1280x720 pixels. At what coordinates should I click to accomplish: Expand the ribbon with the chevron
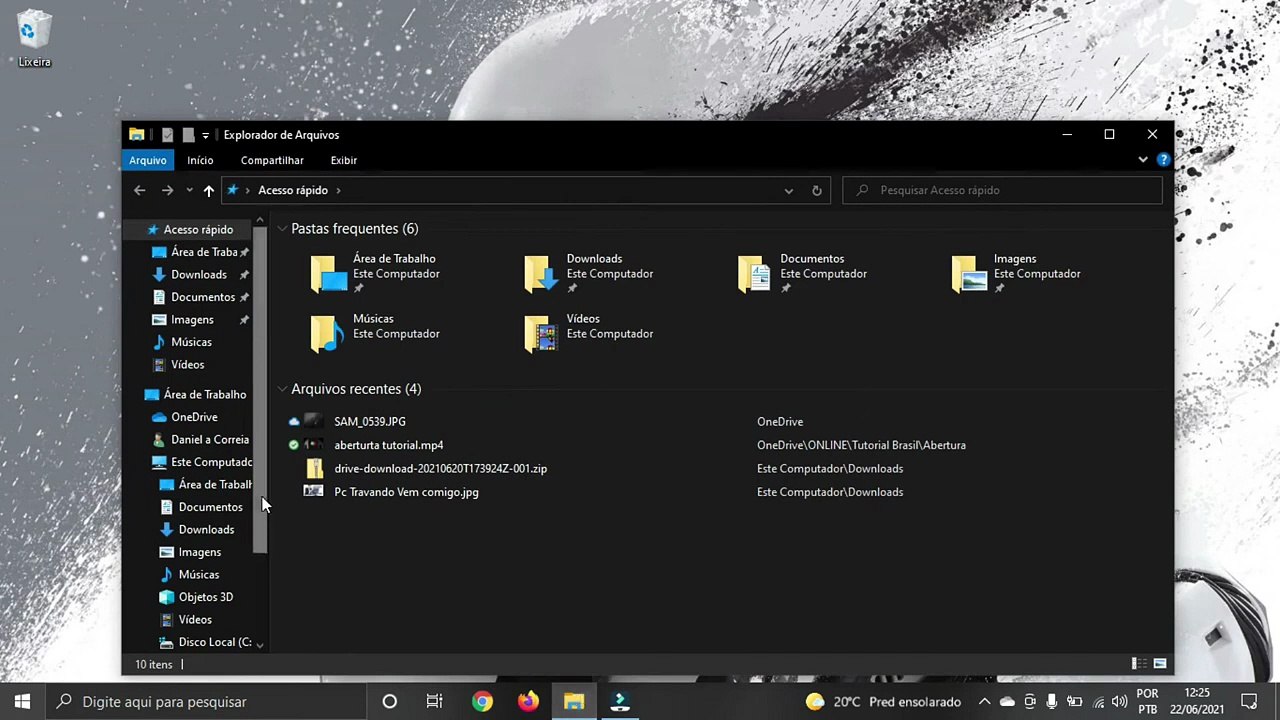coord(1143,160)
